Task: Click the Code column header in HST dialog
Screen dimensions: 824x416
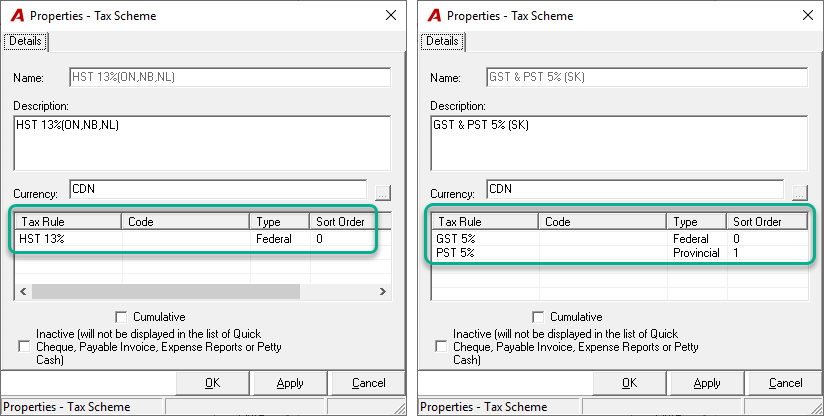Action: (x=186, y=222)
